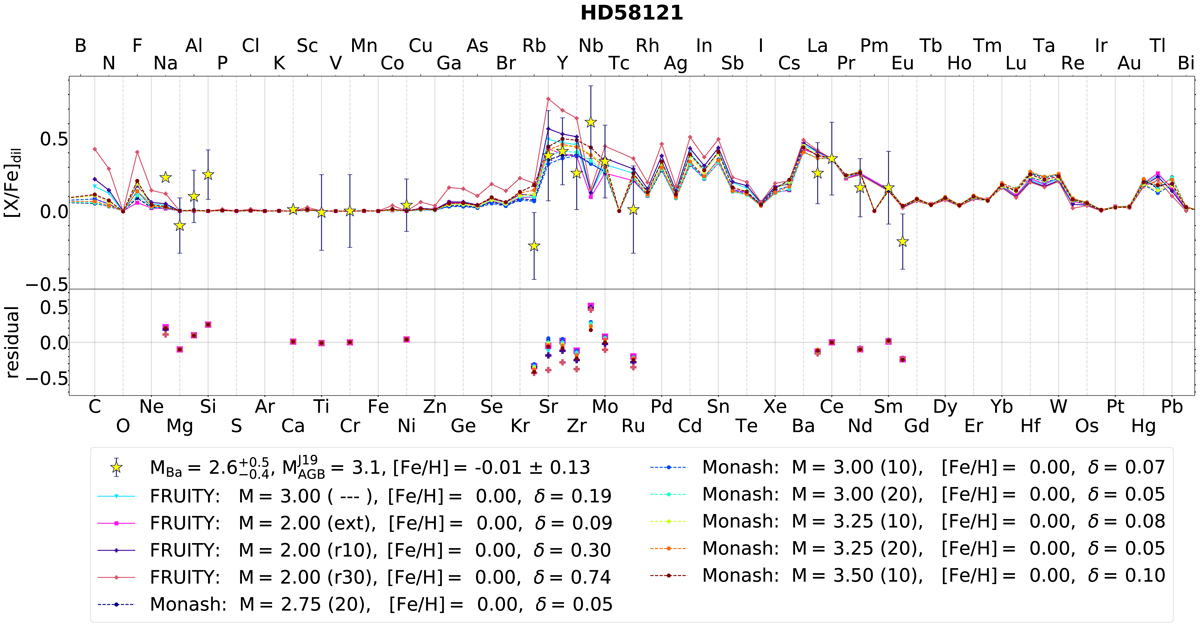The height and width of the screenshot is (626, 1200).
Task: Click the dark red Monash 3.50 (10) legend marker
Action: (667, 575)
